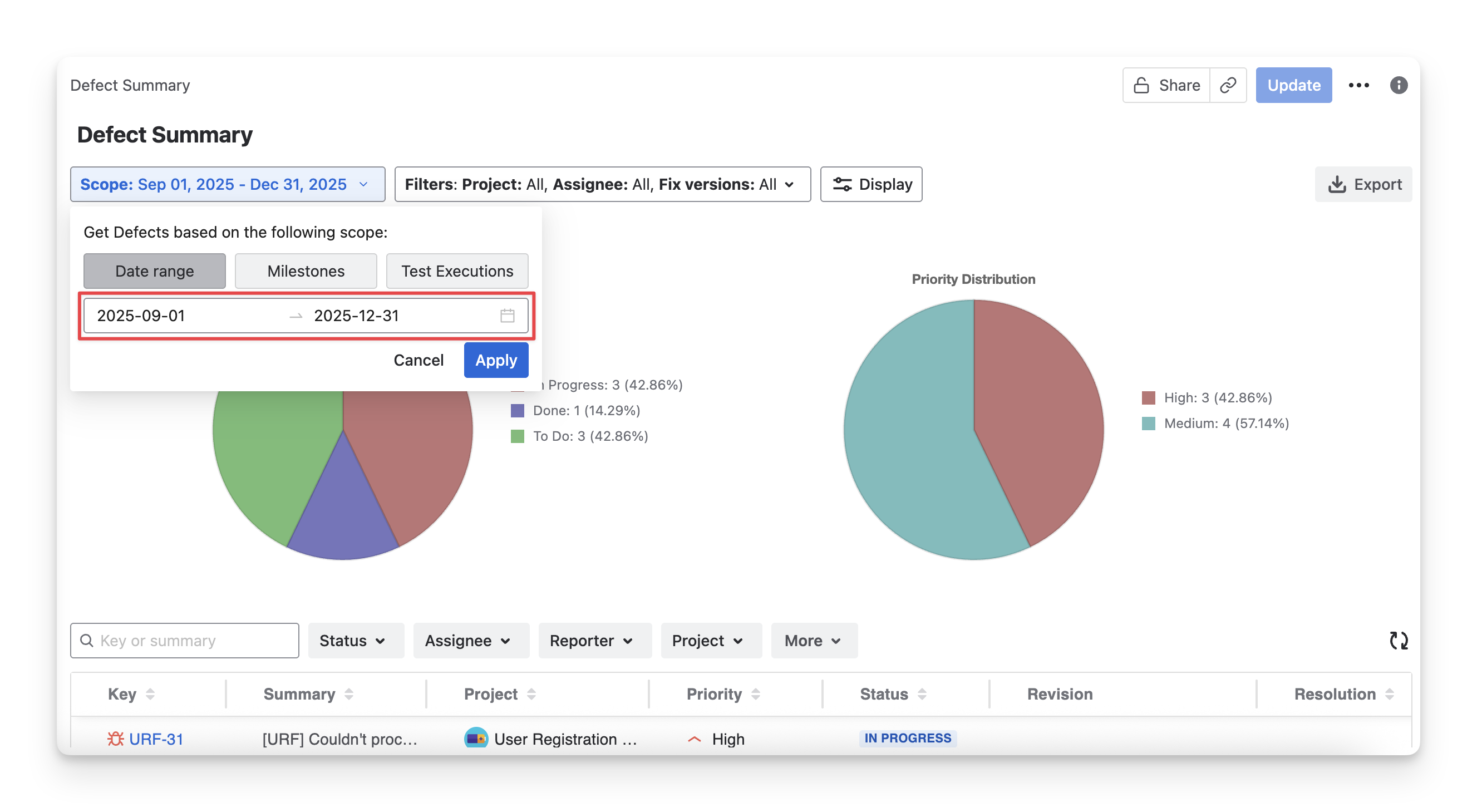The image size is (1477, 812).
Task: Sort table by Priority column arrows
Action: [756, 694]
